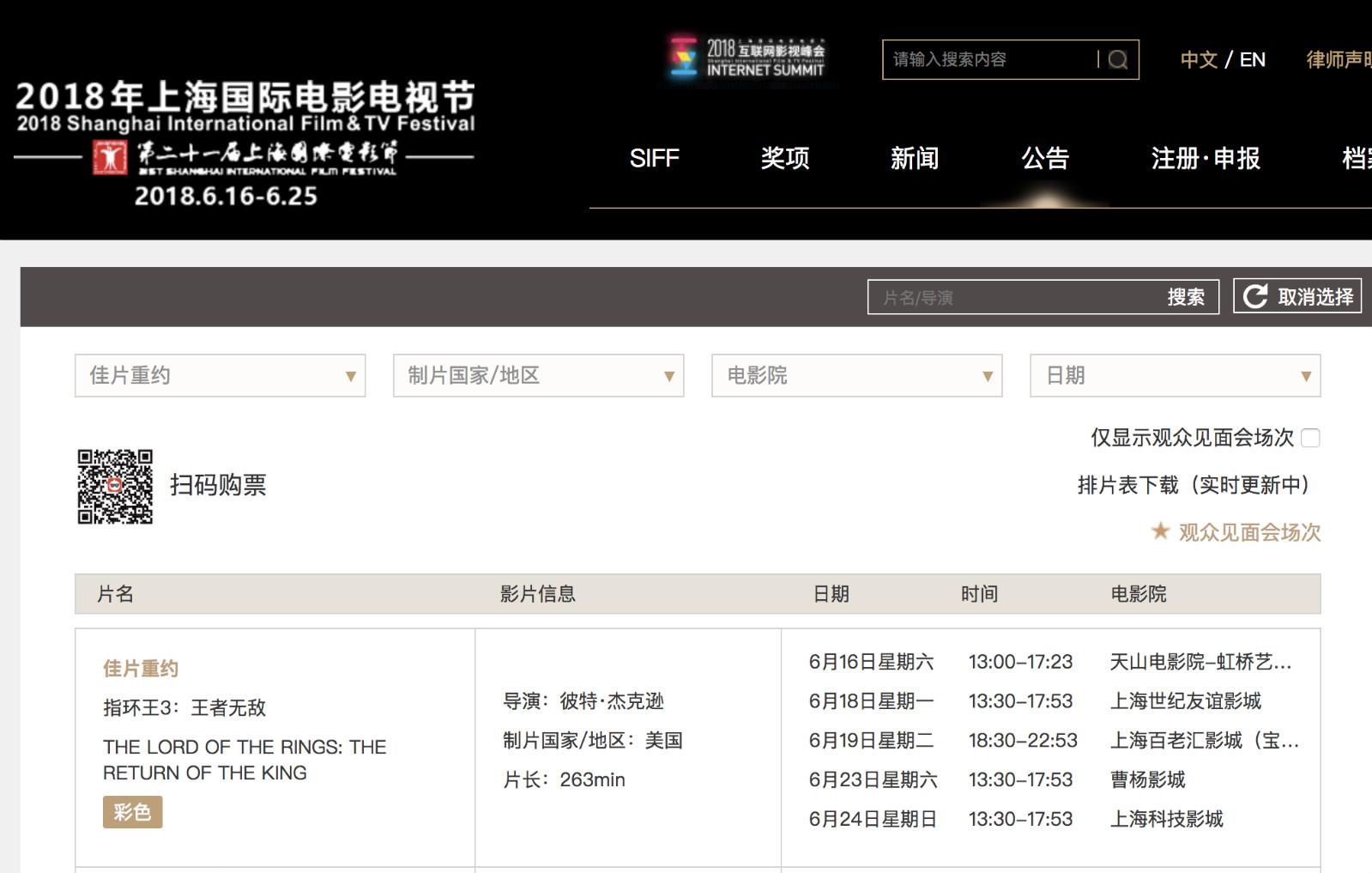Click the star icon beside 观众见面会场次
This screenshot has width=1372, height=873.
1160,531
